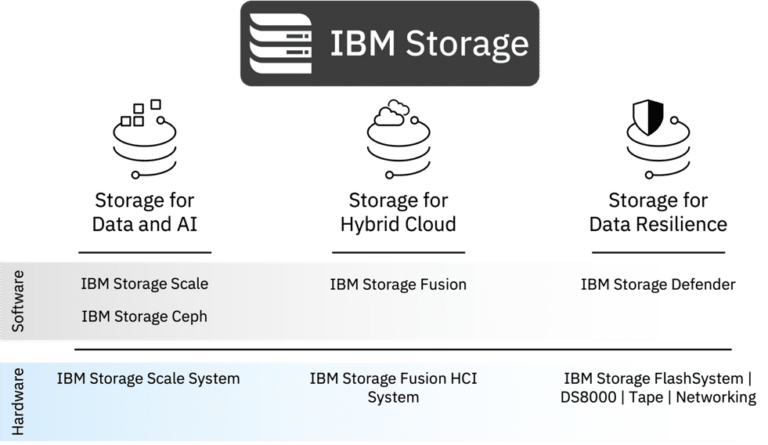Select IBM Storage Ceph software entry
Screen dimensions: 768x445
tap(144, 316)
